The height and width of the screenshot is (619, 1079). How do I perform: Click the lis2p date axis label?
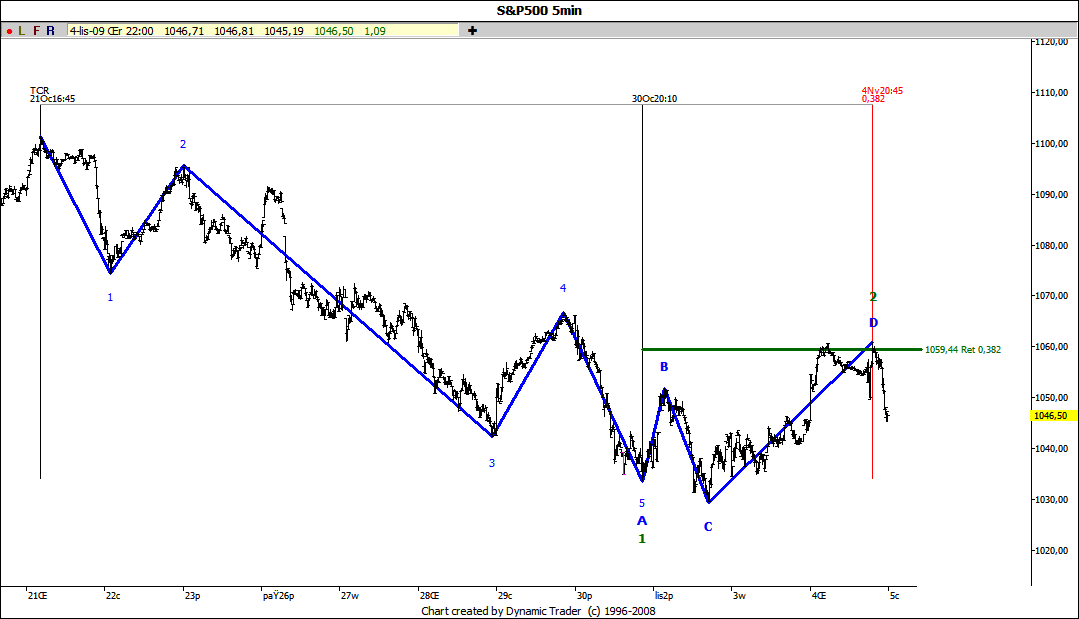point(664,596)
